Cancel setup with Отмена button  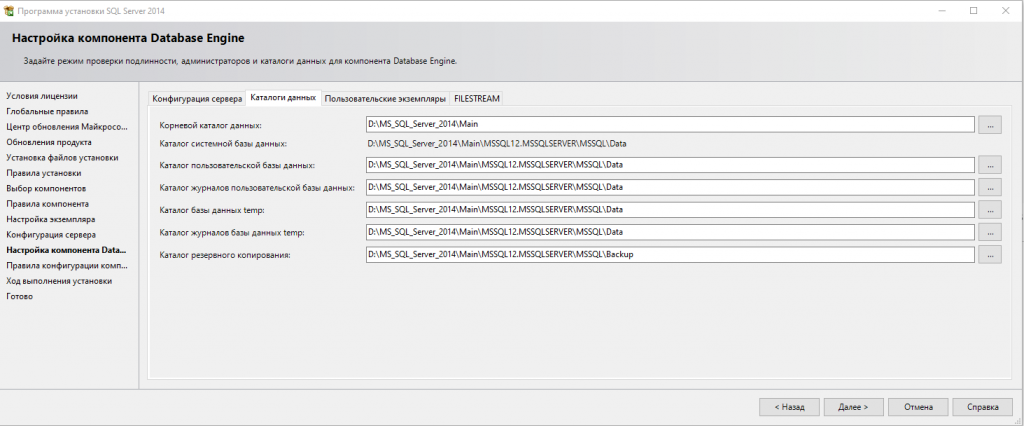coord(918,406)
